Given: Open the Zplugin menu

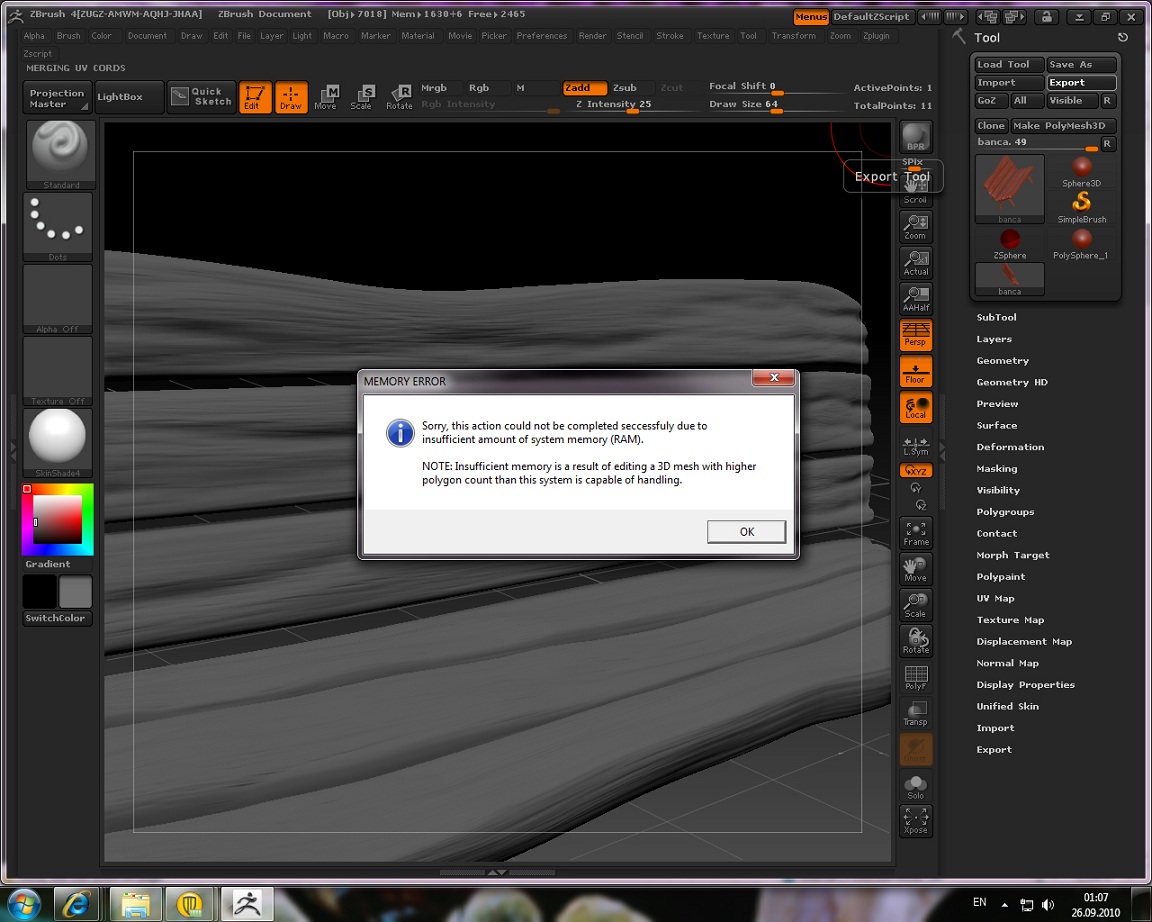Looking at the screenshot, I should pos(876,35).
